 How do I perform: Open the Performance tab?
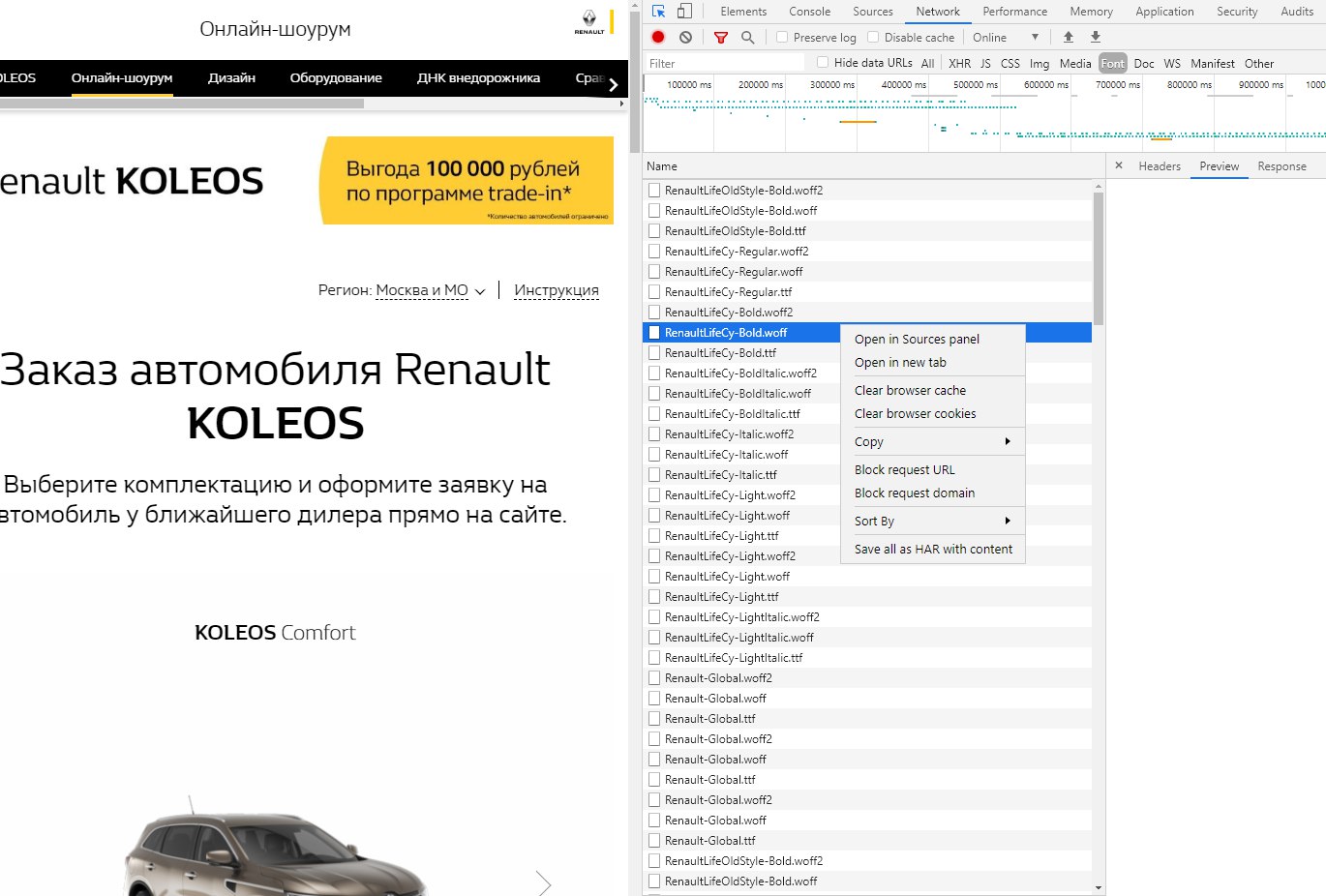[x=1014, y=12]
